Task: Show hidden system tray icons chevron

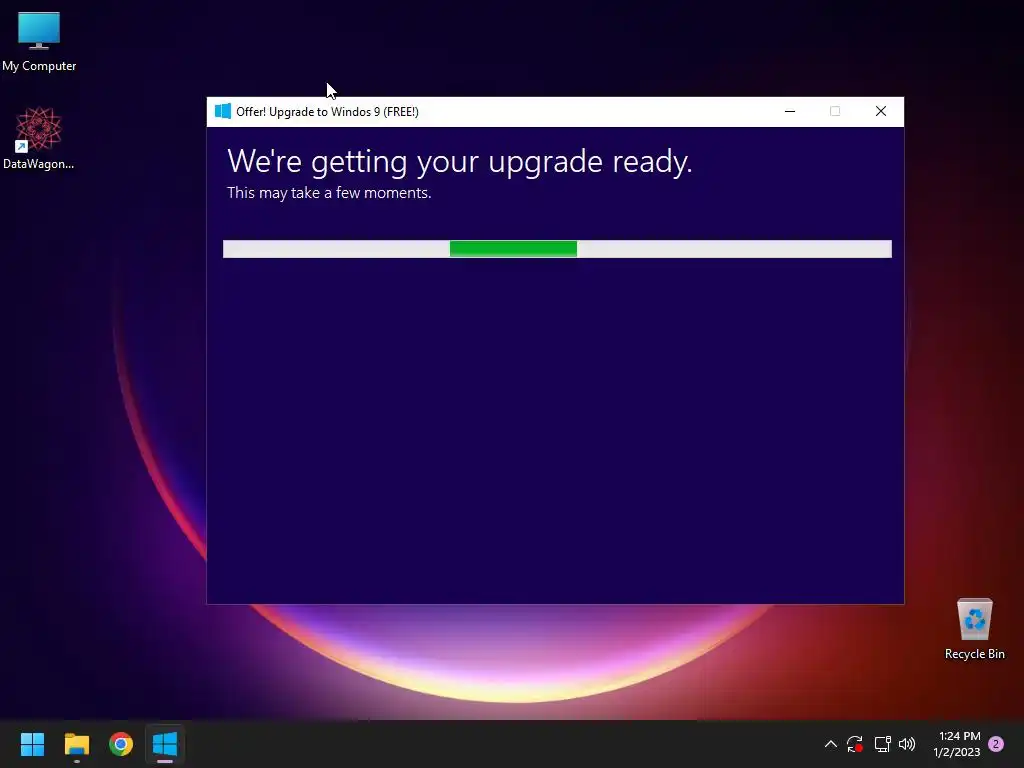Action: [x=831, y=744]
